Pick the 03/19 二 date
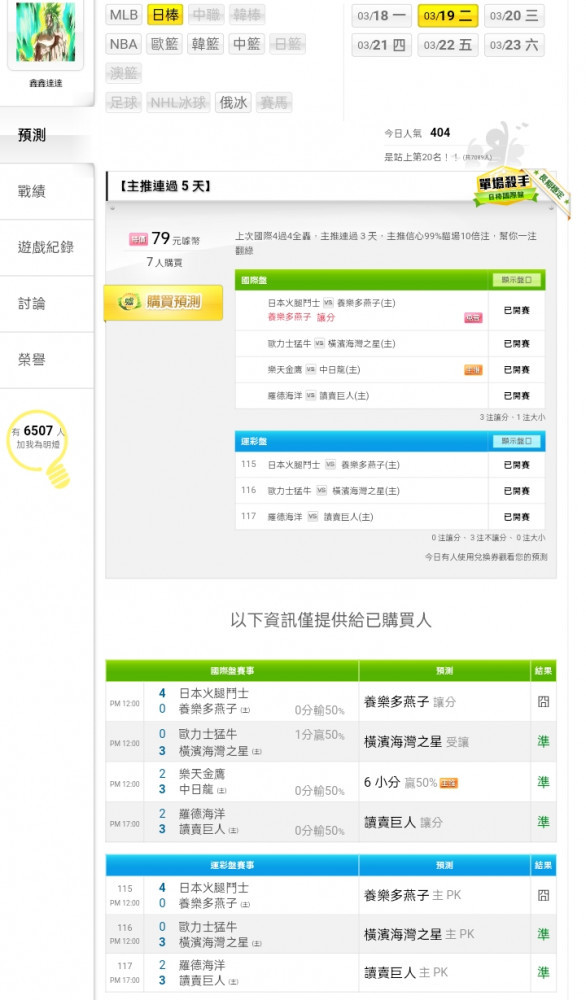586x1000 pixels. 448,16
